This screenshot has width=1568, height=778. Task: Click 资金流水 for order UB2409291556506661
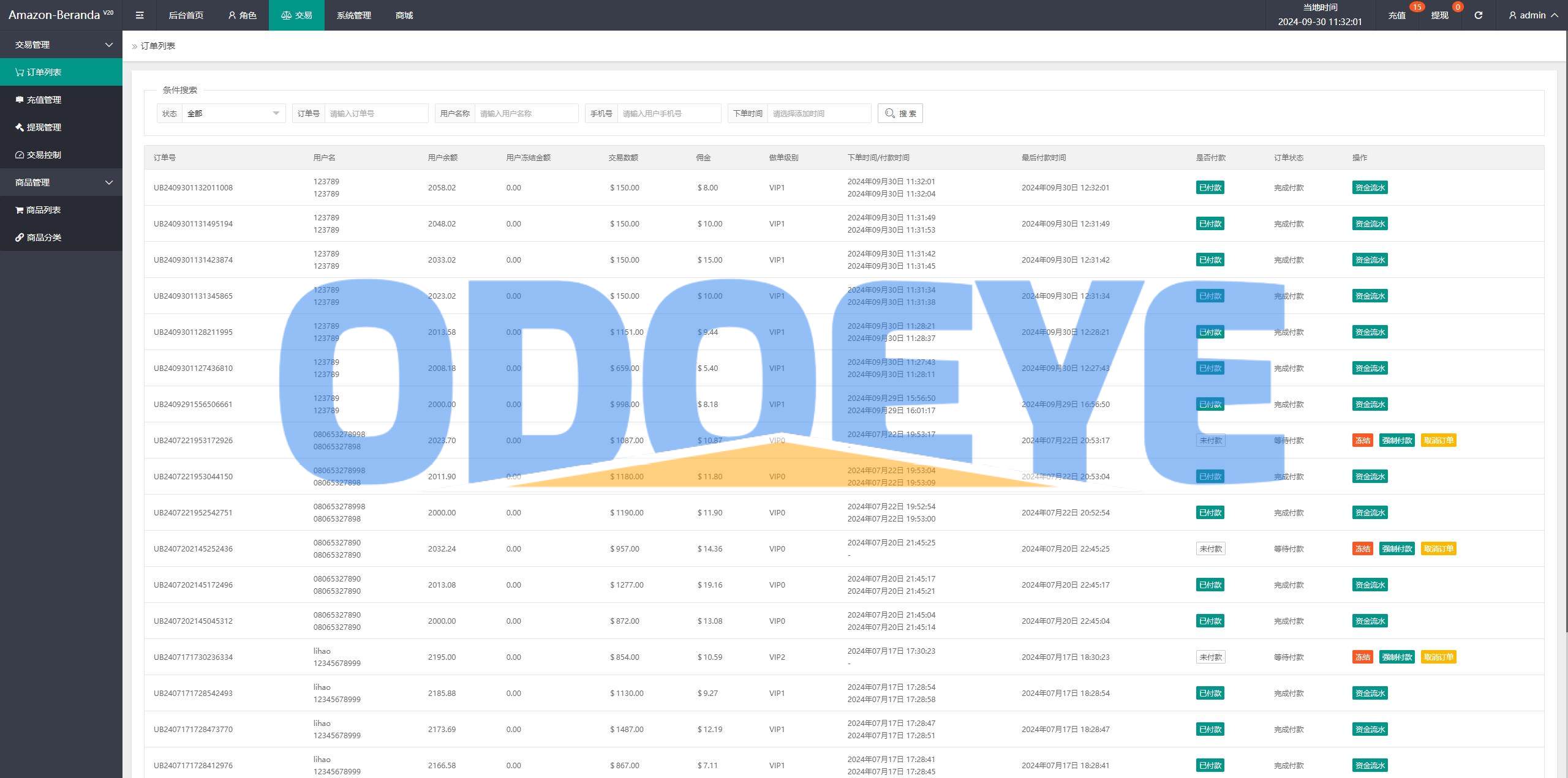(x=1370, y=405)
